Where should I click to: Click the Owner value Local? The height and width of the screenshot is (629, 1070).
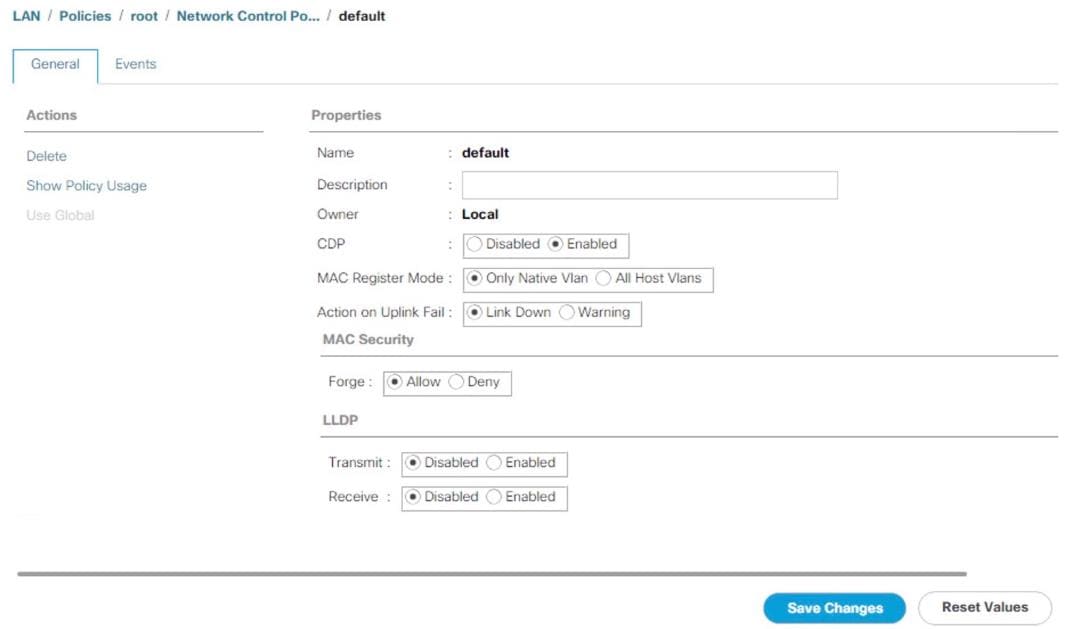[480, 214]
